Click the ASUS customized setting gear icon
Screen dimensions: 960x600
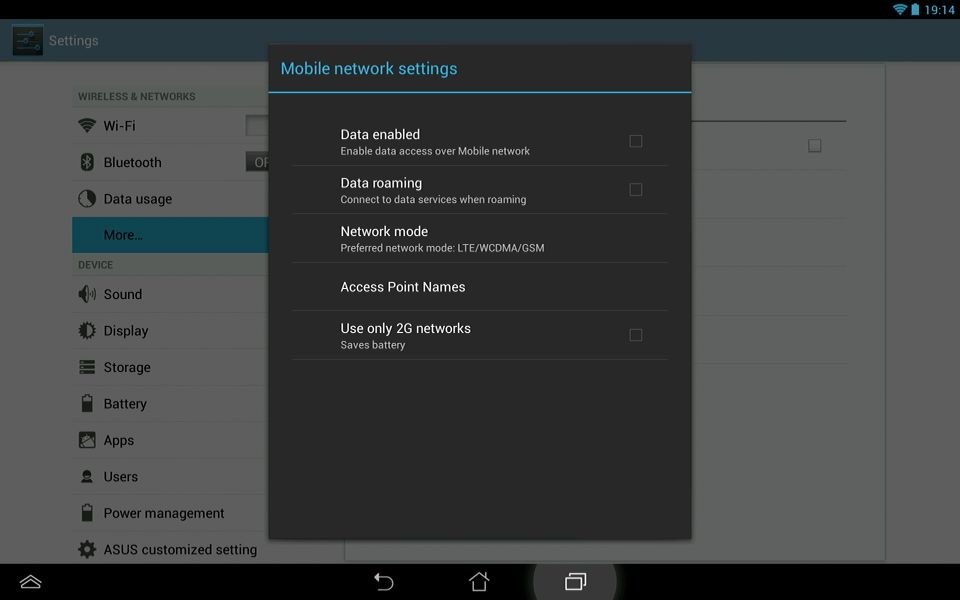click(x=87, y=549)
